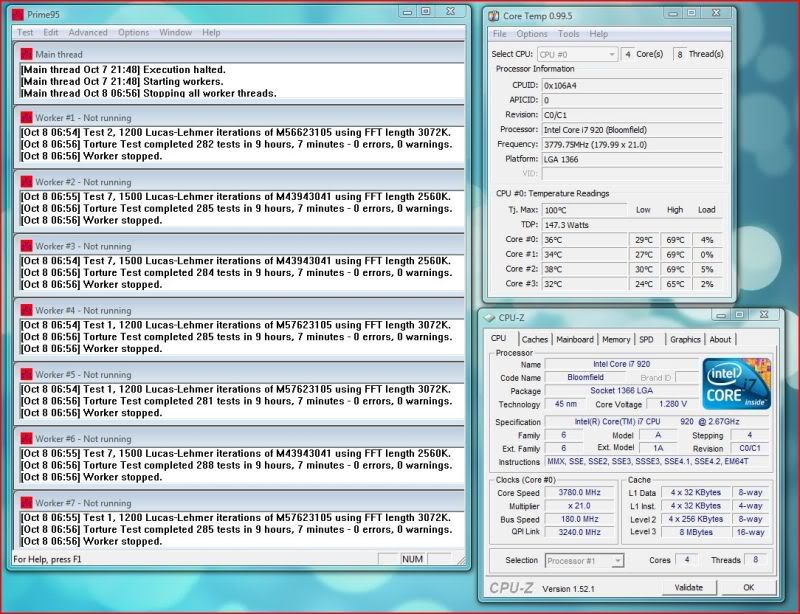This screenshot has height=614, width=800.
Task: Click the Worker #3 red worker icon
Action: coord(26,246)
